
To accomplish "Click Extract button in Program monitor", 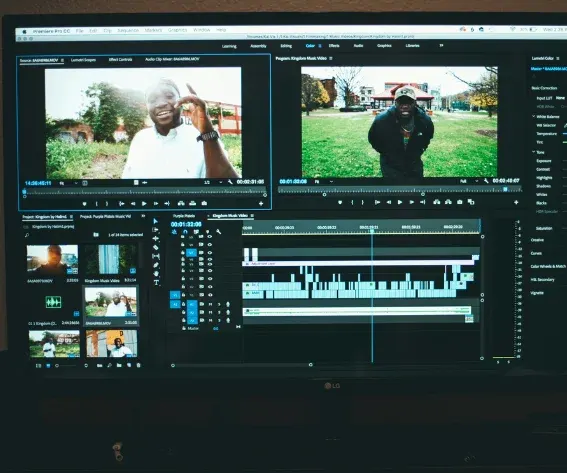I will click(448, 202).
